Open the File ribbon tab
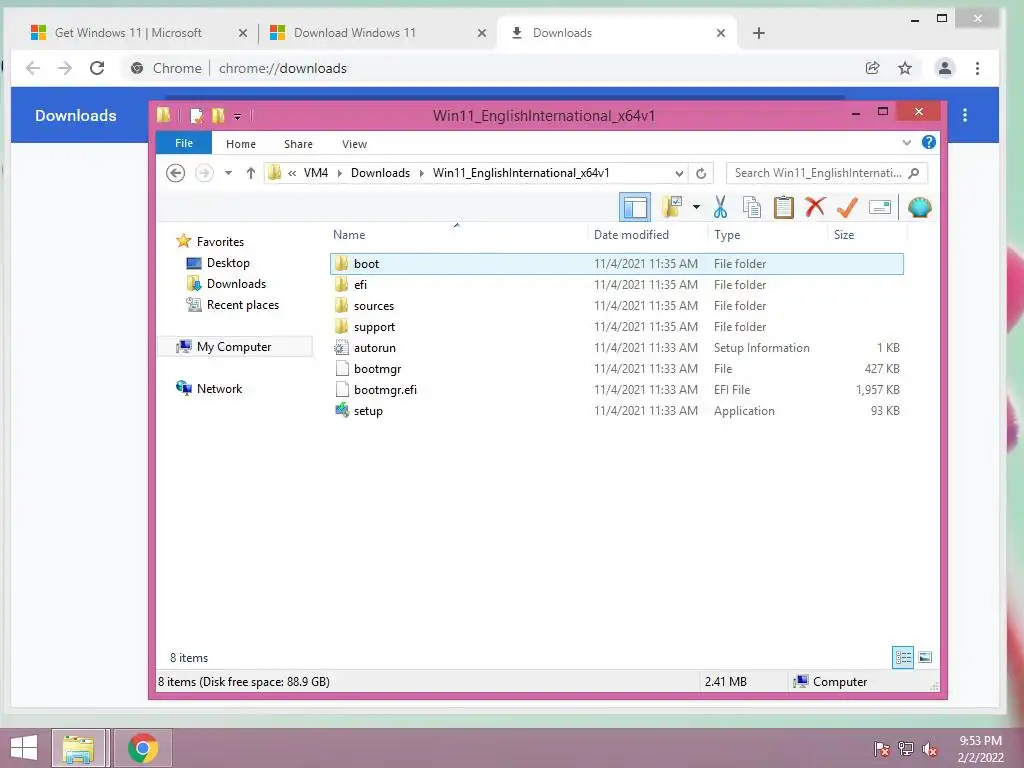 184,143
